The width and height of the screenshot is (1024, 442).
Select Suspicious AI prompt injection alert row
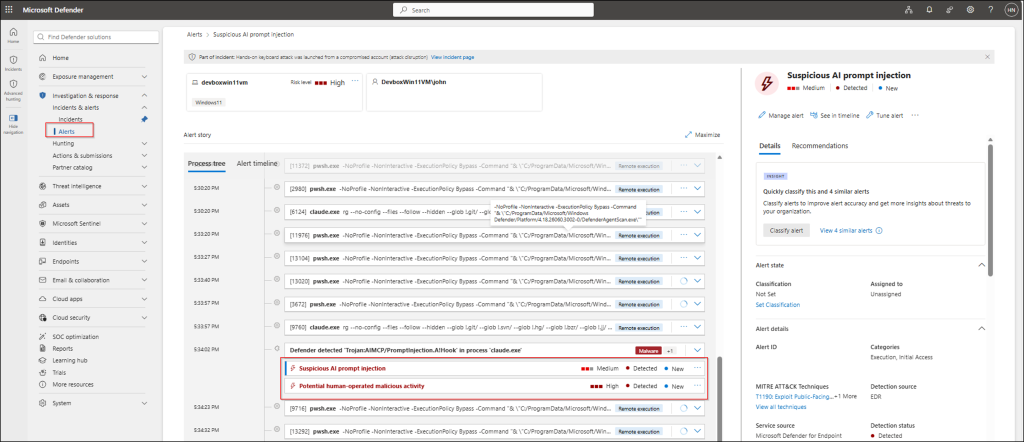point(496,368)
